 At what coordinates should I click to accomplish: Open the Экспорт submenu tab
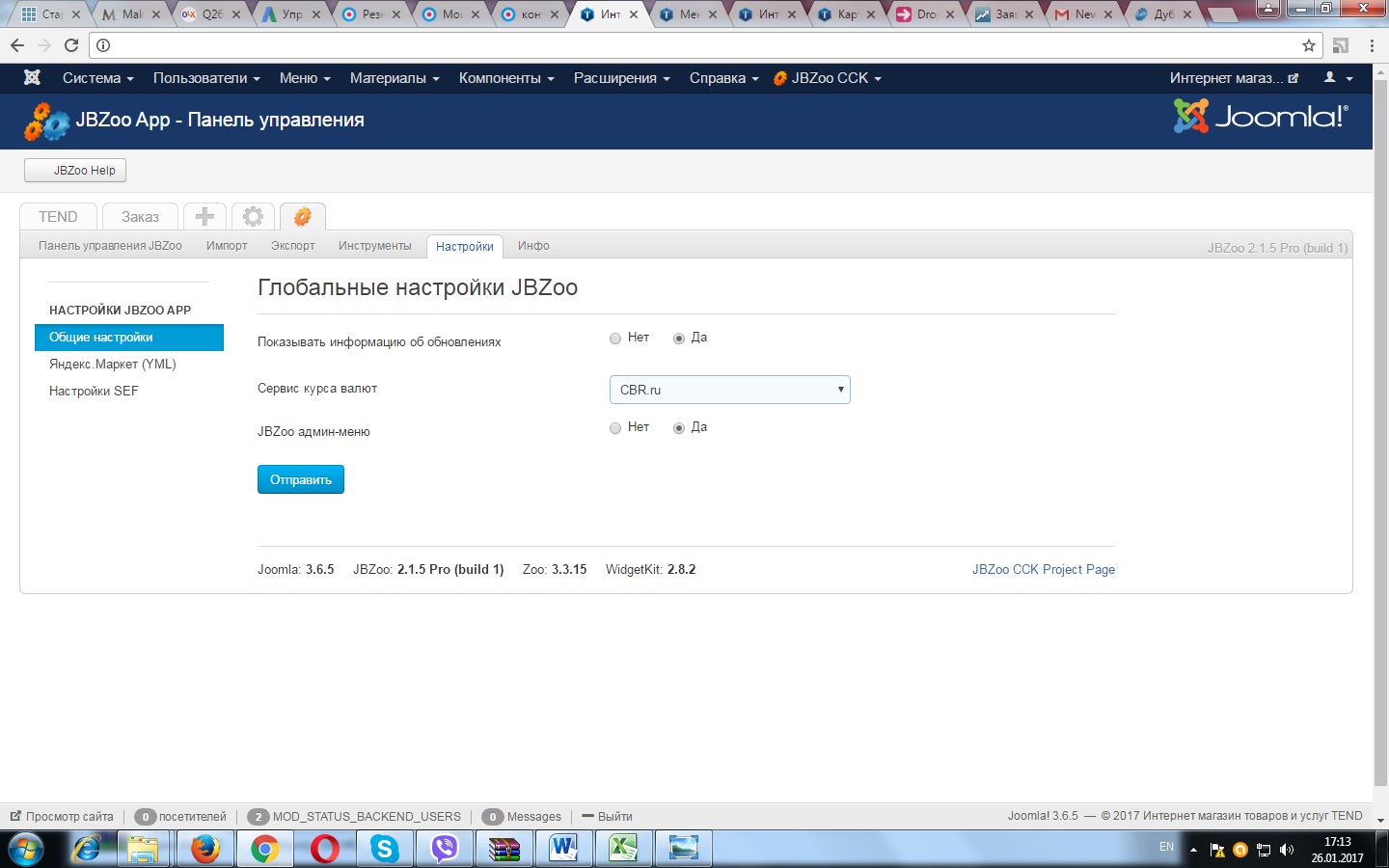[x=292, y=246]
